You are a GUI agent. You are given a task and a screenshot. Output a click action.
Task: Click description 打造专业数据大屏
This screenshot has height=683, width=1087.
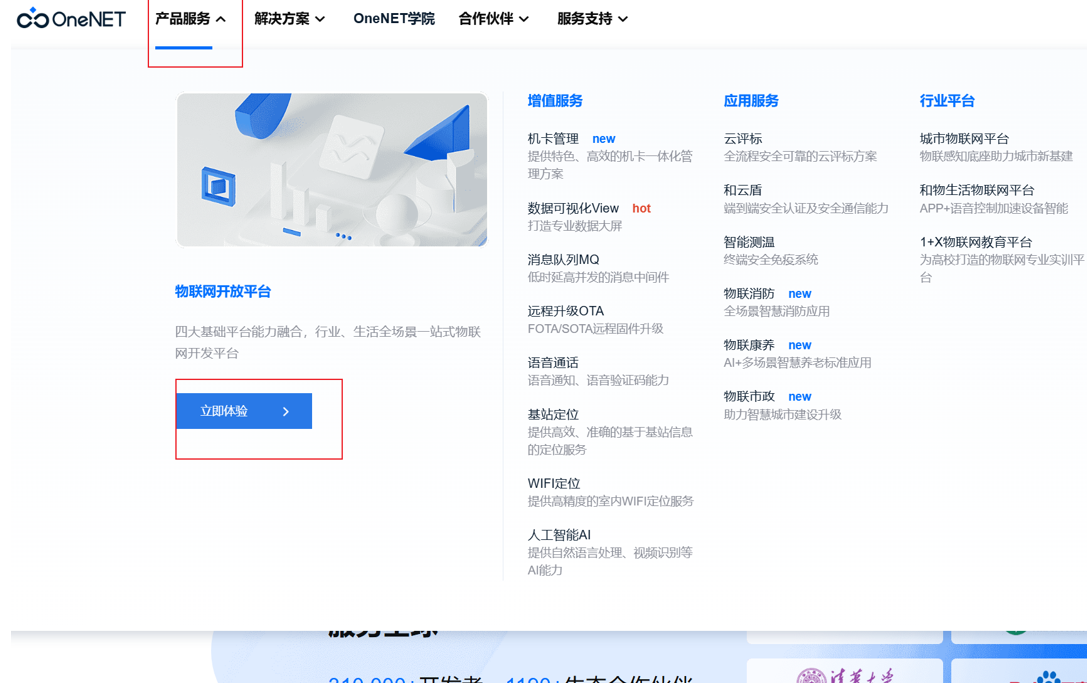click(575, 225)
